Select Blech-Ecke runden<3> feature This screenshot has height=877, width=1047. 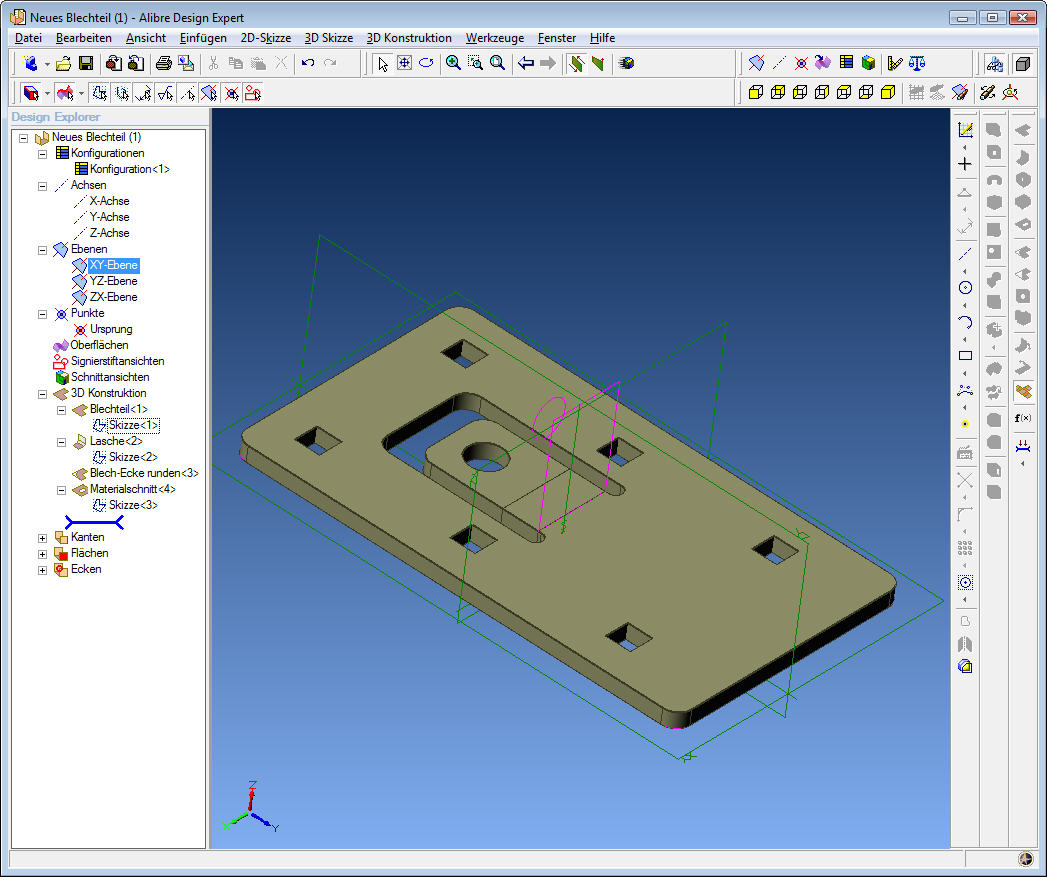[144, 474]
